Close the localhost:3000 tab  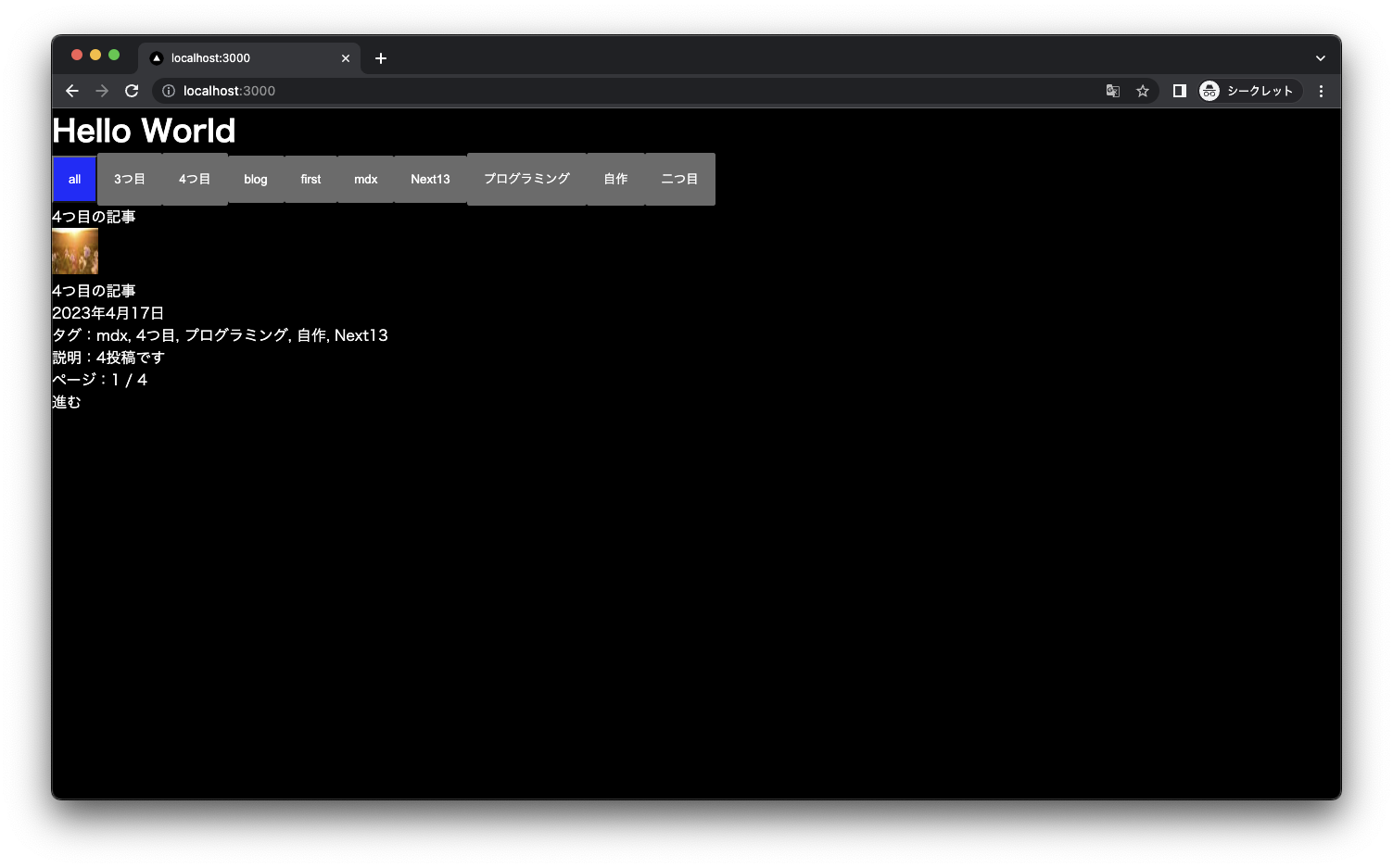pos(346,58)
